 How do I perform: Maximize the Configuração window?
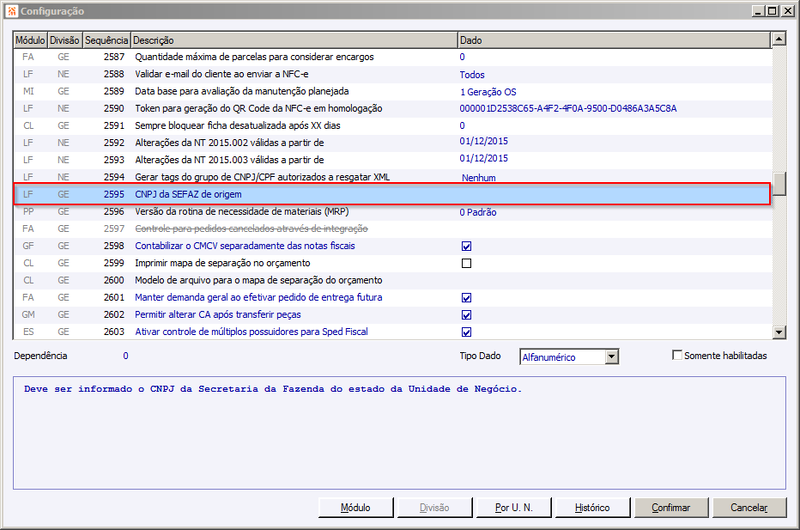tap(772, 11)
